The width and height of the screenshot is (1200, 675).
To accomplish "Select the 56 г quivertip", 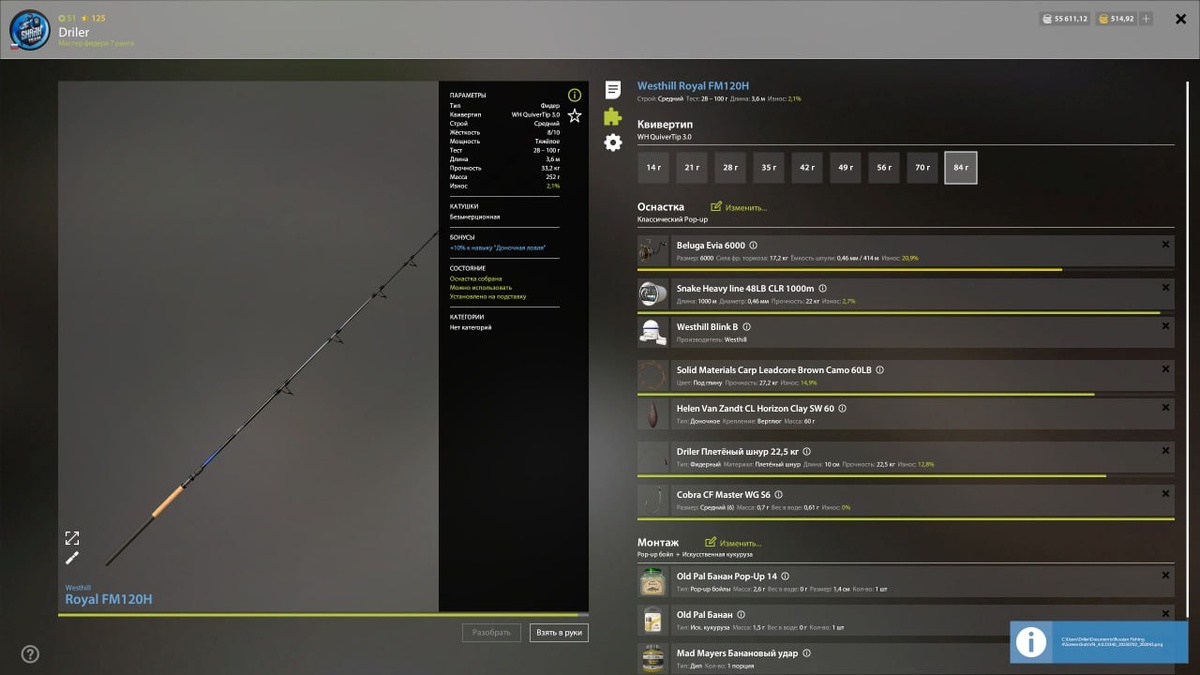I will click(884, 168).
